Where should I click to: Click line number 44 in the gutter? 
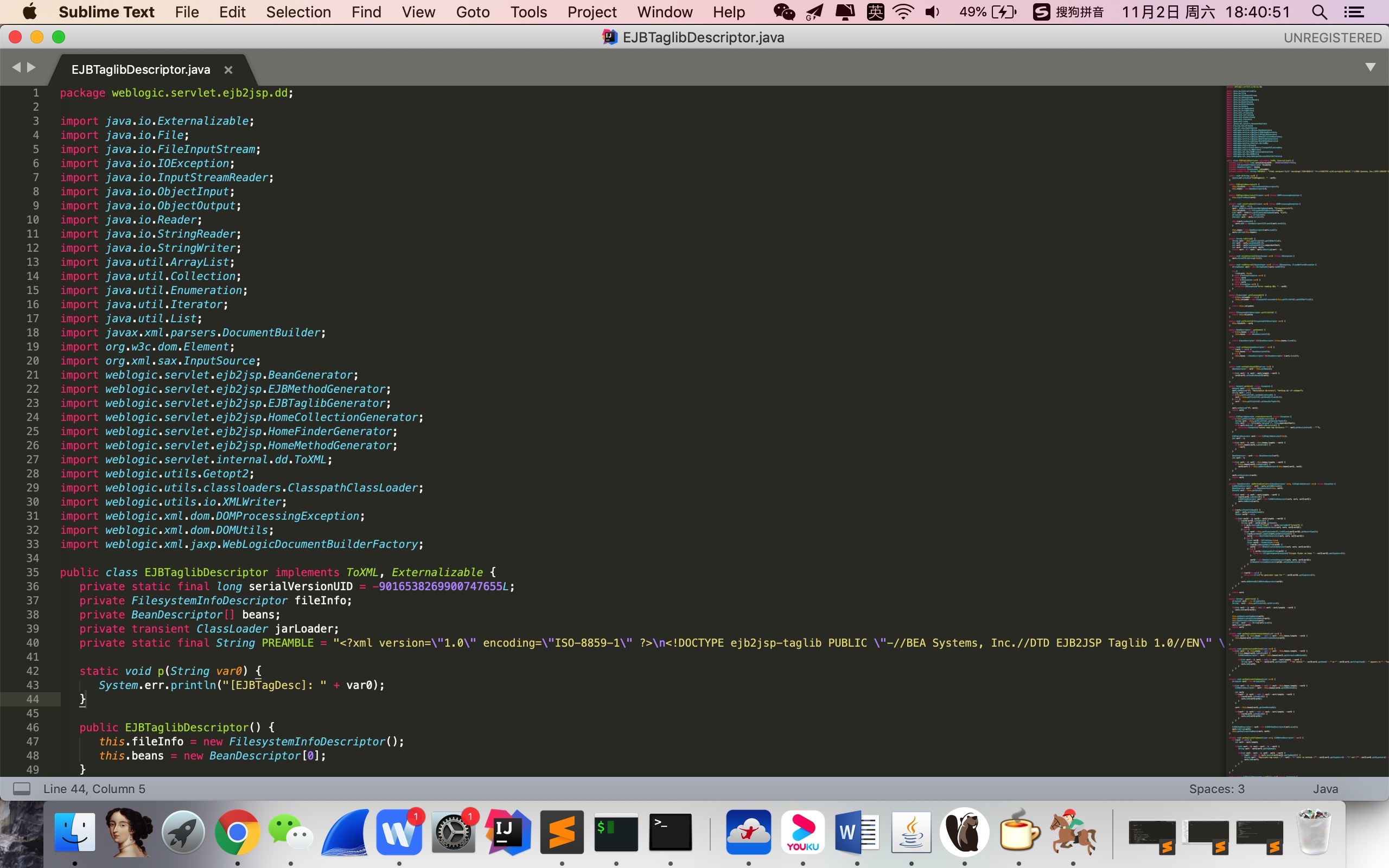33,699
